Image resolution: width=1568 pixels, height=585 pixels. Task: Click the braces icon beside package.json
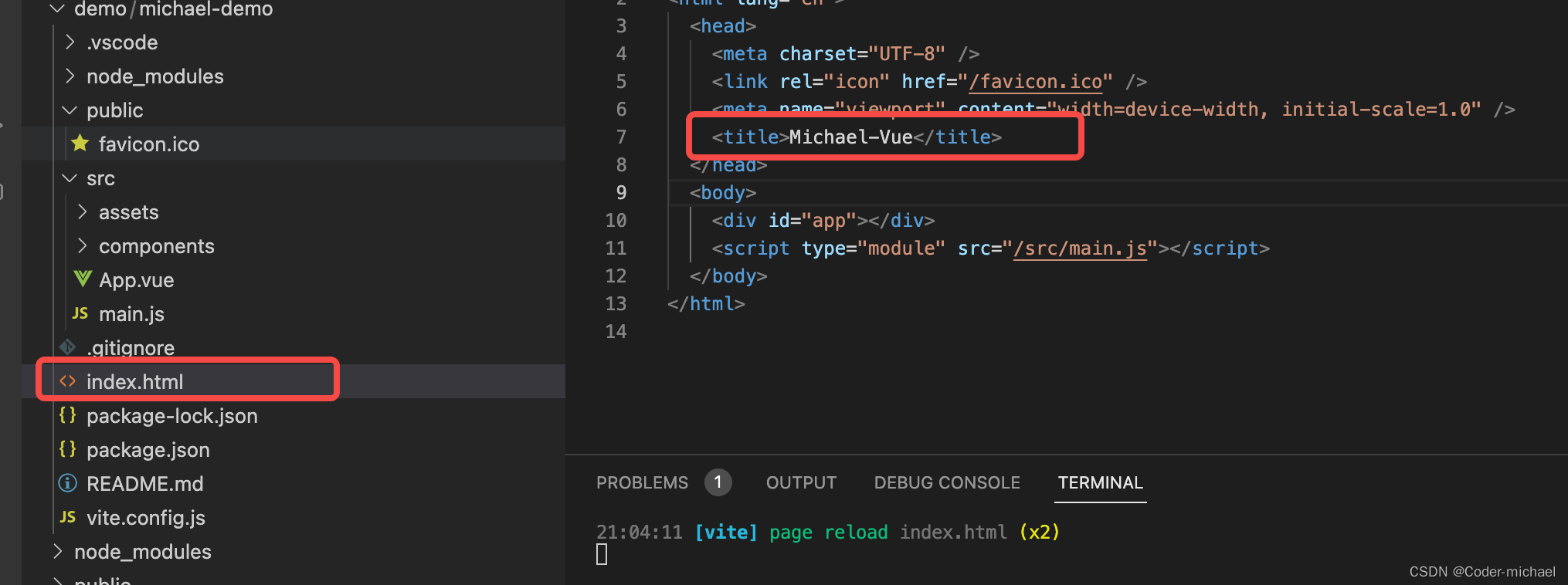(x=68, y=449)
